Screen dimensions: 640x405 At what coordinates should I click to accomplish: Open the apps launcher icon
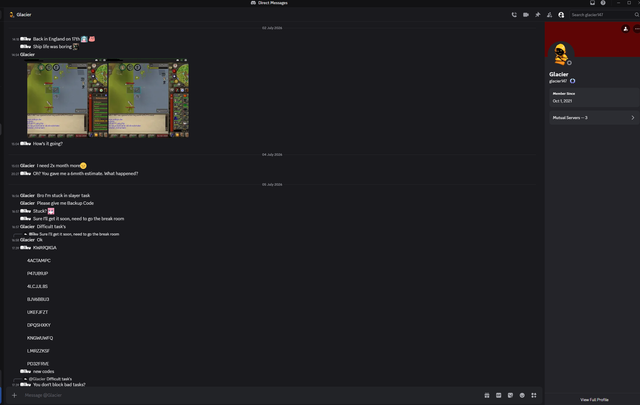point(534,395)
